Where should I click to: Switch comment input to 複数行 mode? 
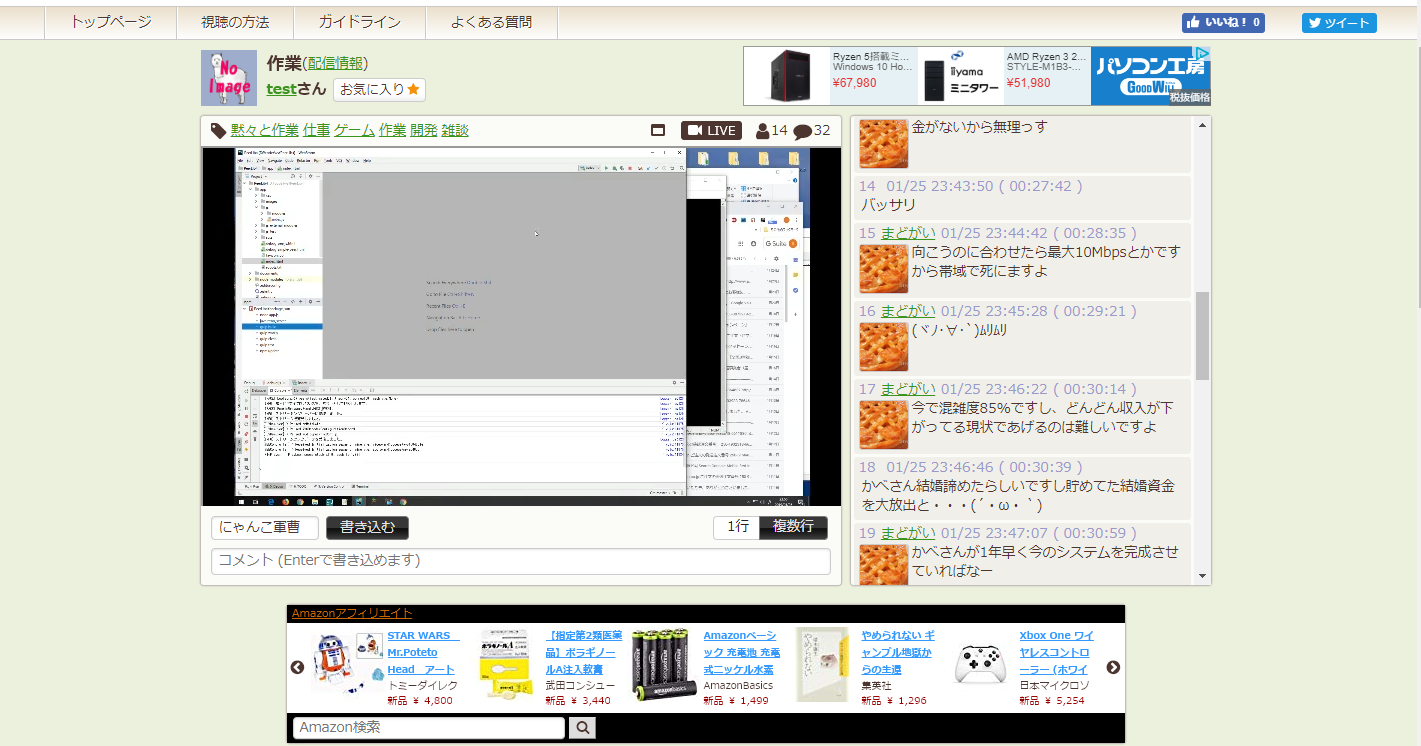click(x=793, y=527)
